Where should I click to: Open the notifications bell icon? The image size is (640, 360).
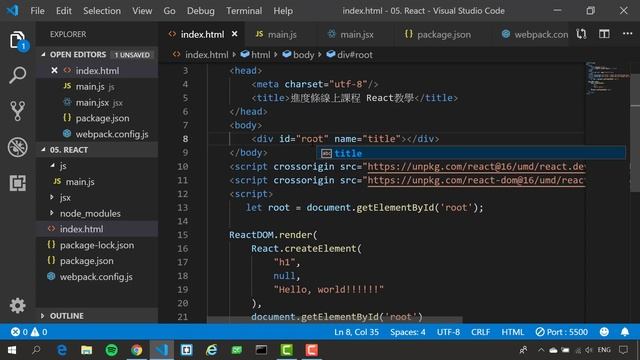click(625, 332)
